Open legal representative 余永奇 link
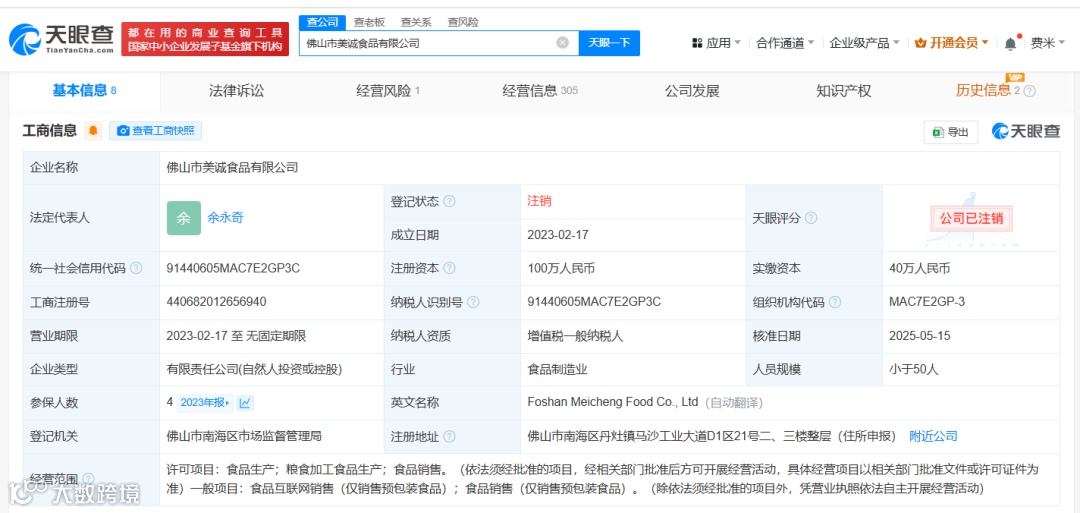 click(225, 218)
